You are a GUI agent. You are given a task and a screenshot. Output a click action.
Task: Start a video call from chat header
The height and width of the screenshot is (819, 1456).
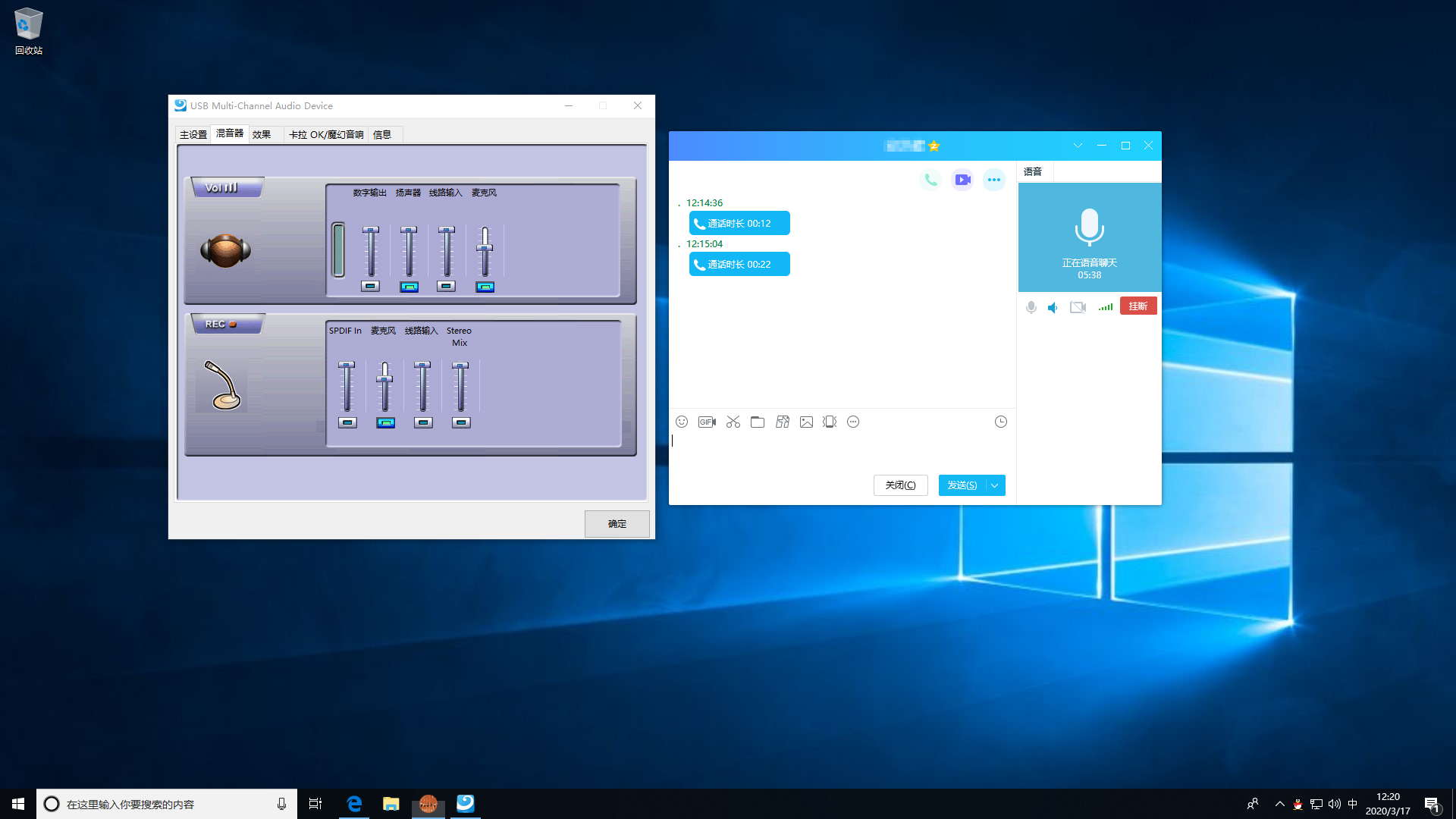(x=962, y=180)
